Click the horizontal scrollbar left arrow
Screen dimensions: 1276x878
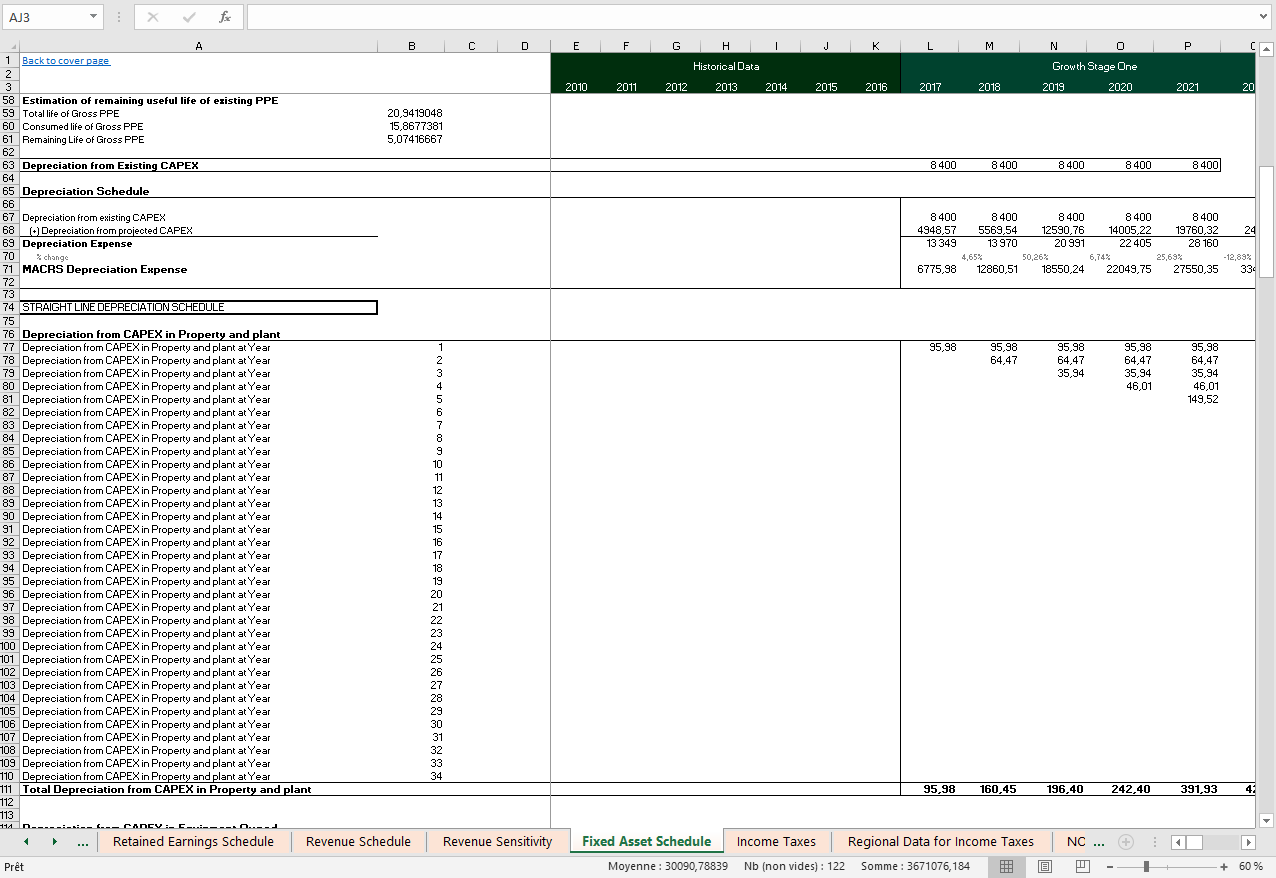pos(1179,842)
